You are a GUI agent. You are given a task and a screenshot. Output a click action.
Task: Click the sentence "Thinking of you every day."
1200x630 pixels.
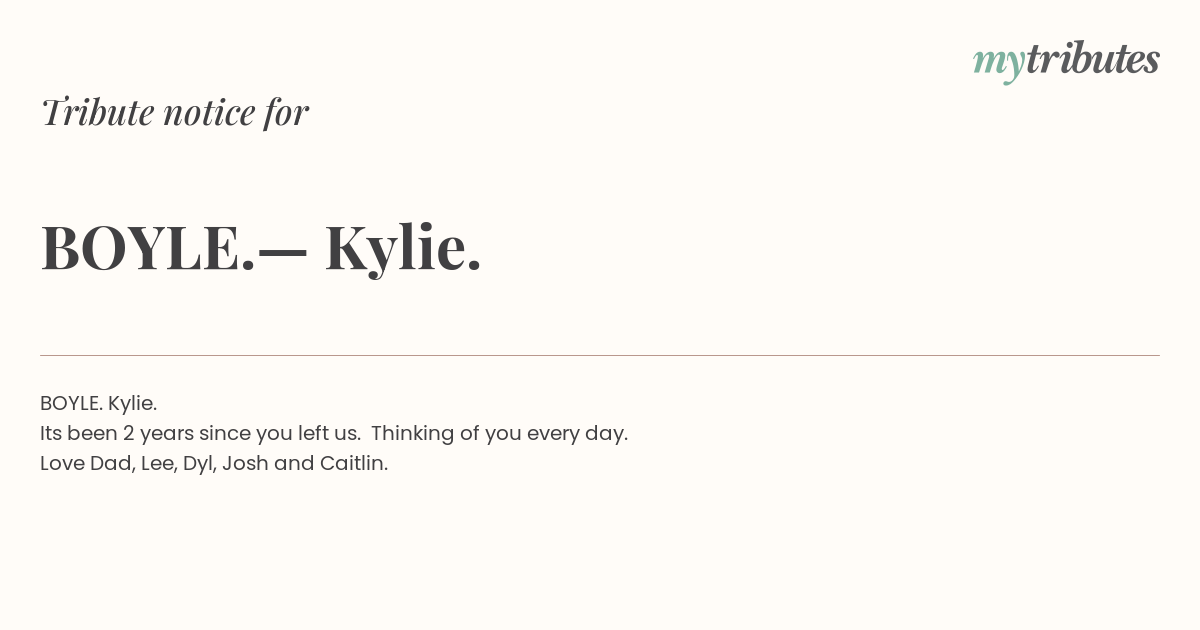point(499,433)
